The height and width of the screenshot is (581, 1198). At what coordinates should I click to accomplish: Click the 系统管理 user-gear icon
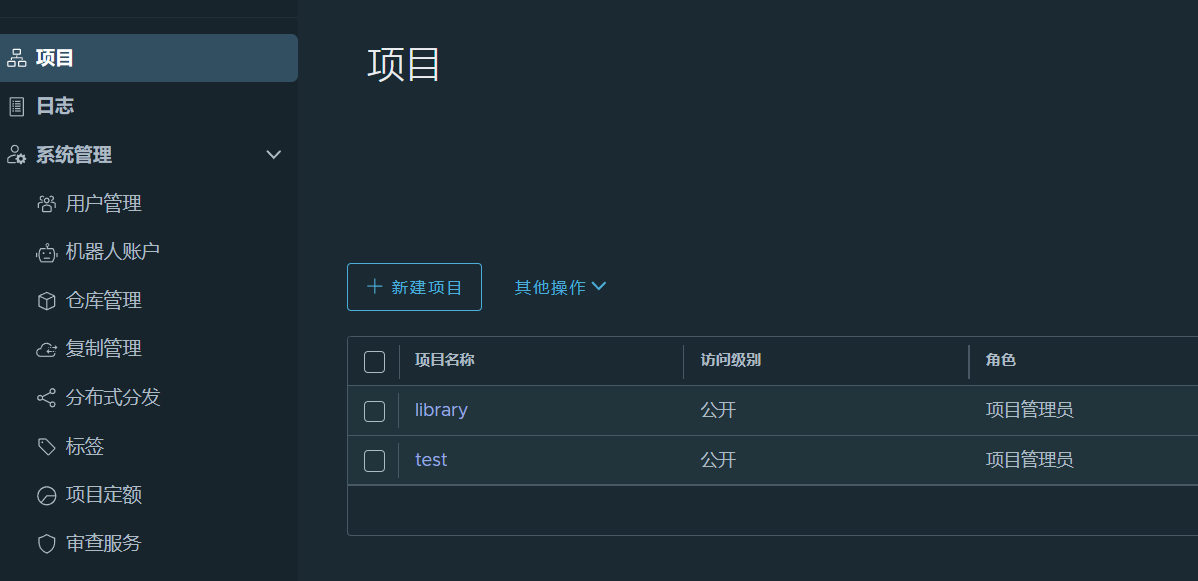(16, 155)
